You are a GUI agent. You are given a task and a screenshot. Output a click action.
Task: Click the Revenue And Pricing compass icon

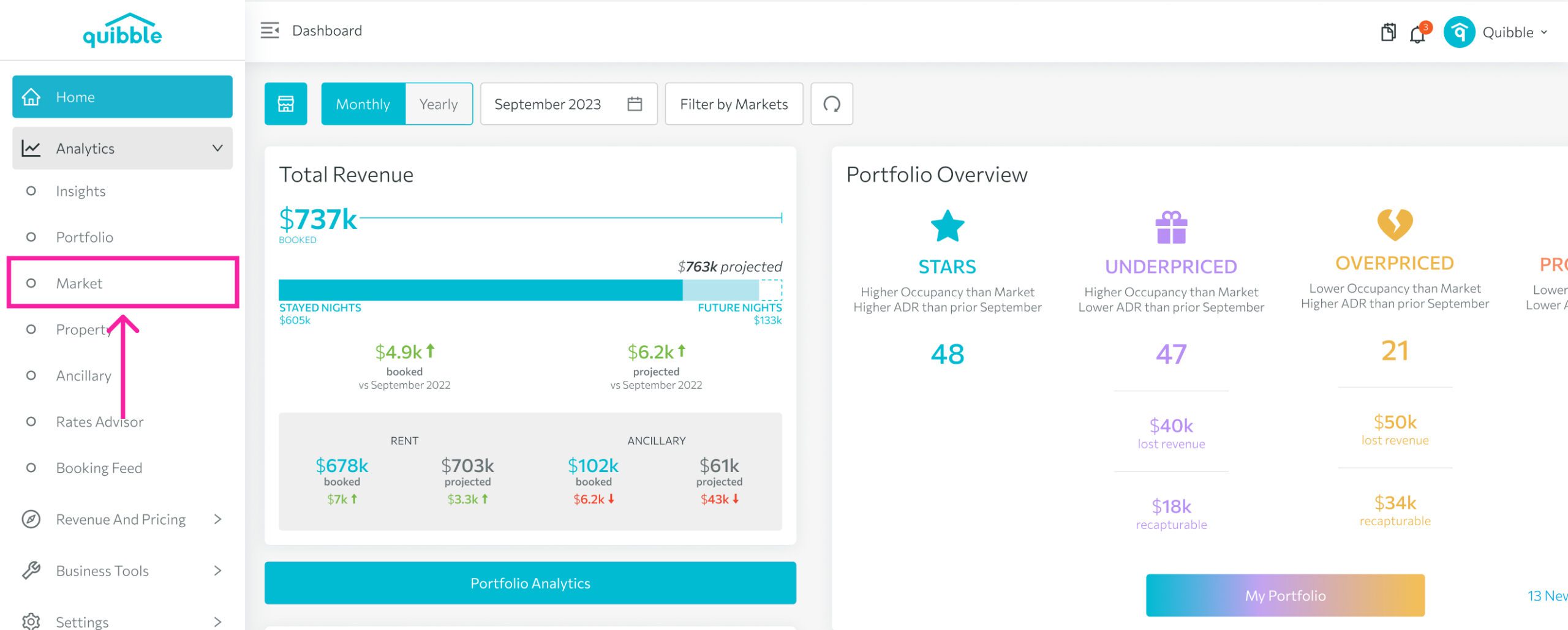[x=31, y=519]
